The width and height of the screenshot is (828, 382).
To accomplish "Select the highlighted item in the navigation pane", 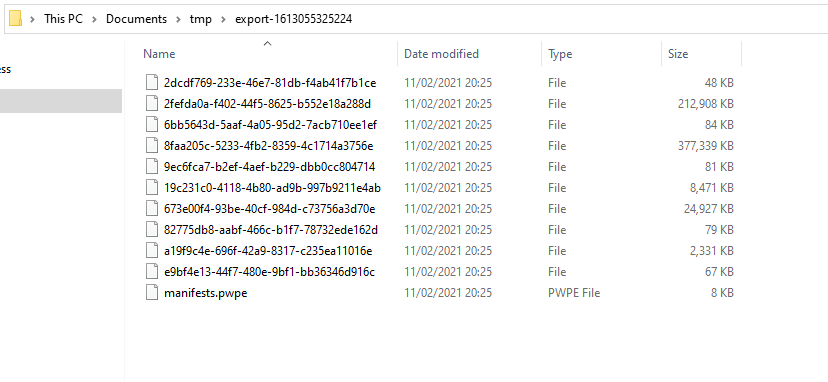I will [61, 101].
